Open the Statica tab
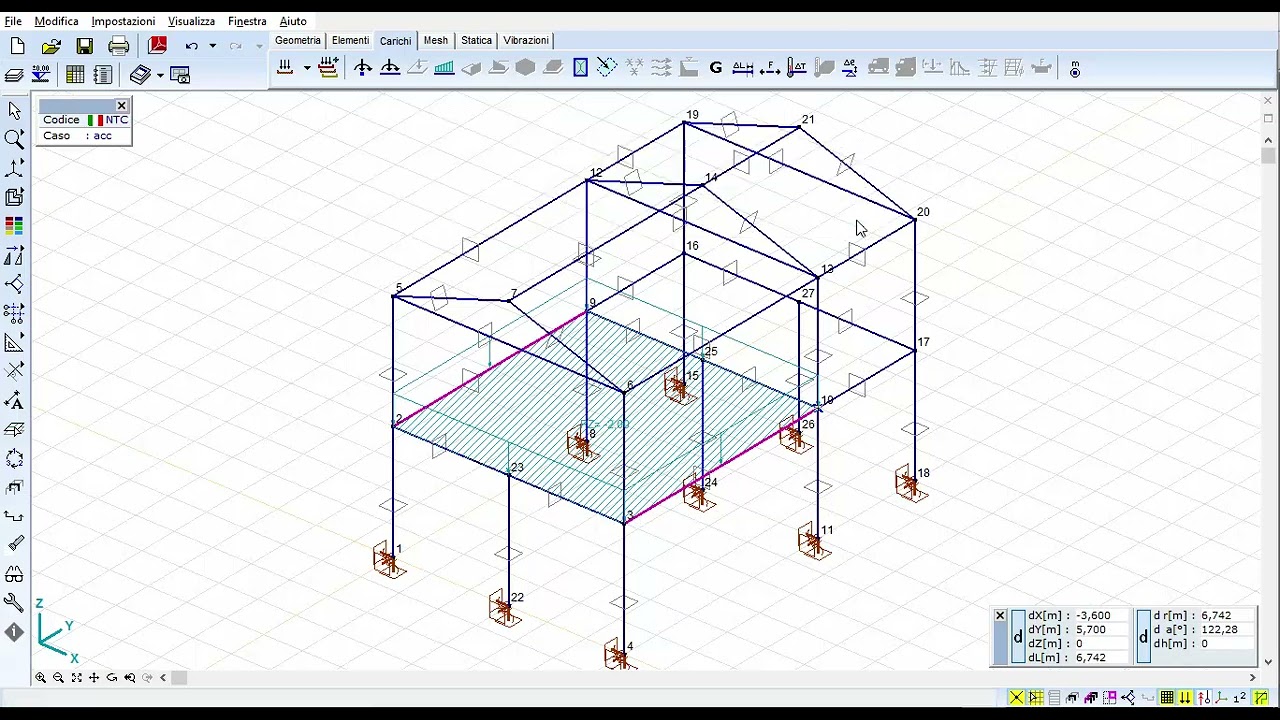1280x720 pixels. pos(476,40)
